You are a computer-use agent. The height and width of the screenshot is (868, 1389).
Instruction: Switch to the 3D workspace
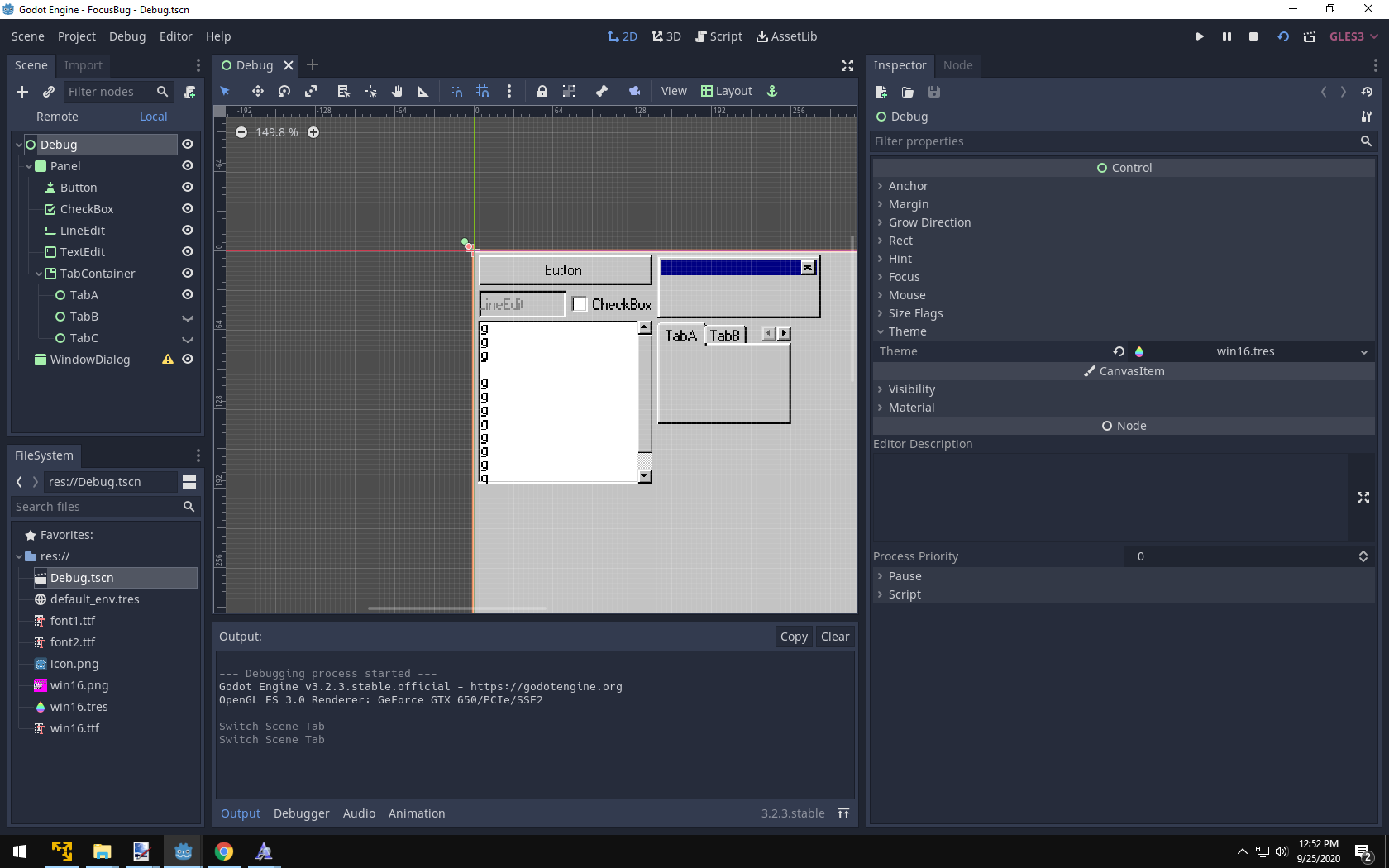666,36
